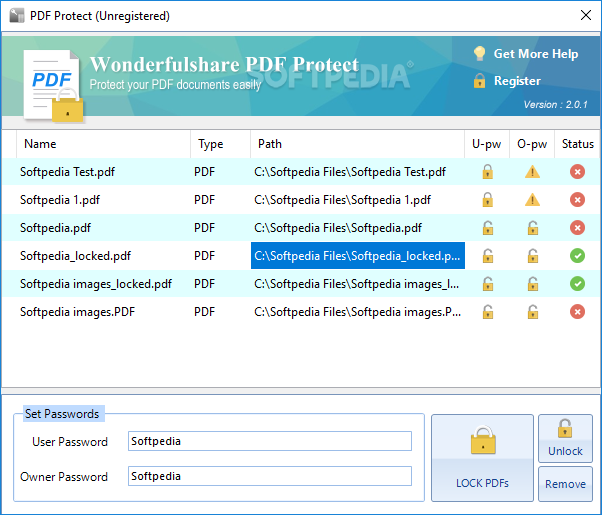Open Get More Help link

(536, 54)
